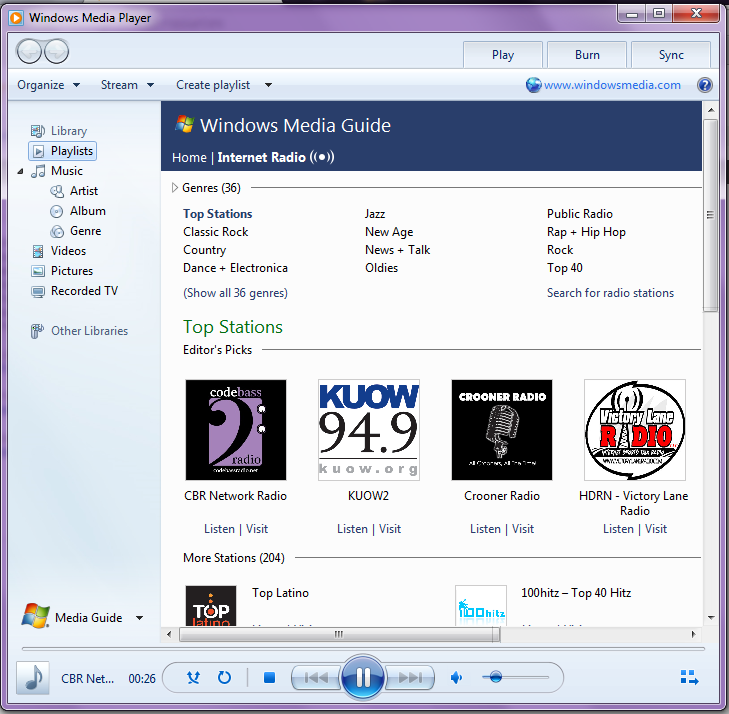The height and width of the screenshot is (714, 729).
Task: Click the vertical scrollbar down arrow
Action: tap(710, 618)
